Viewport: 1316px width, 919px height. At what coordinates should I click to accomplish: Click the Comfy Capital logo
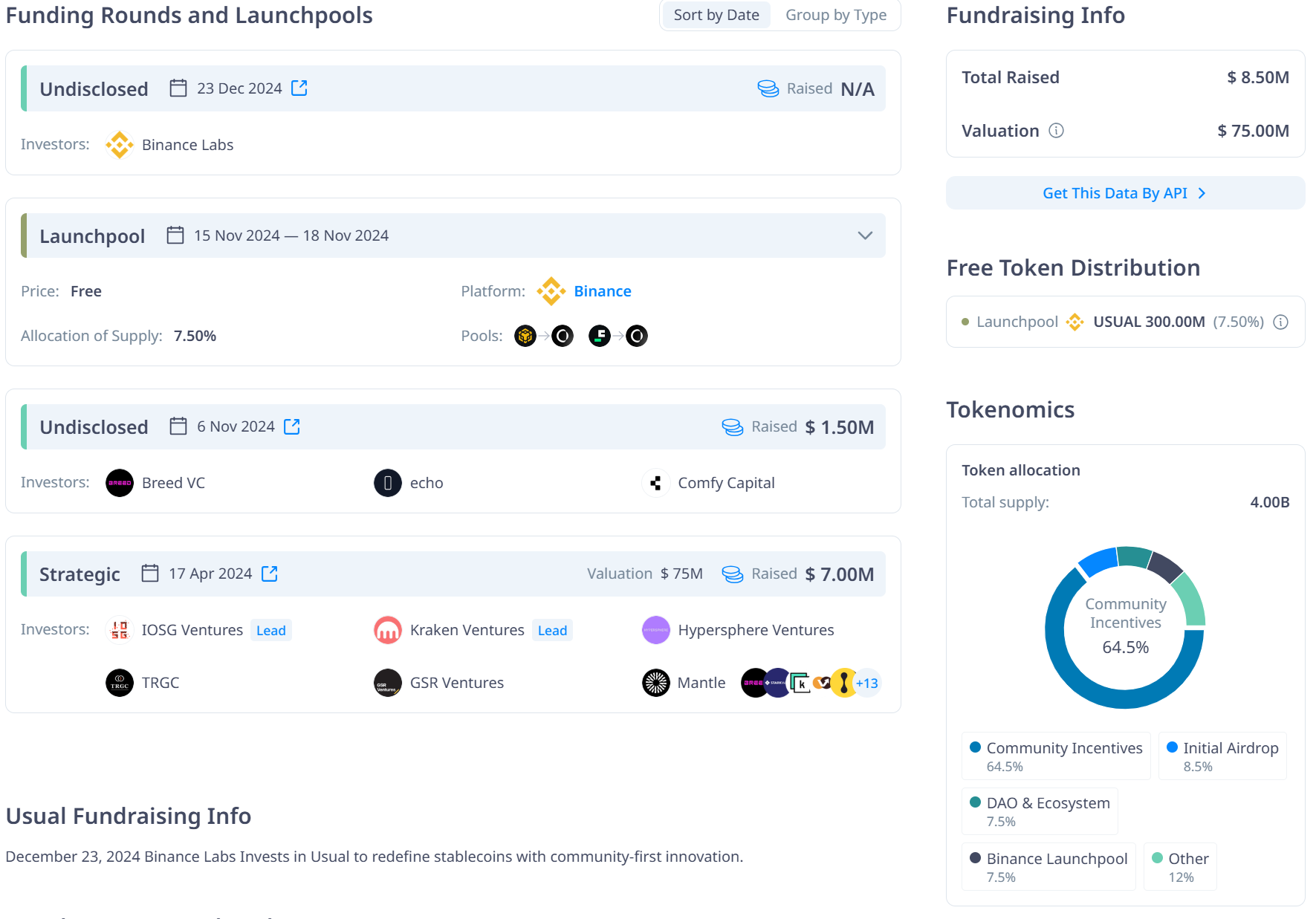[656, 483]
